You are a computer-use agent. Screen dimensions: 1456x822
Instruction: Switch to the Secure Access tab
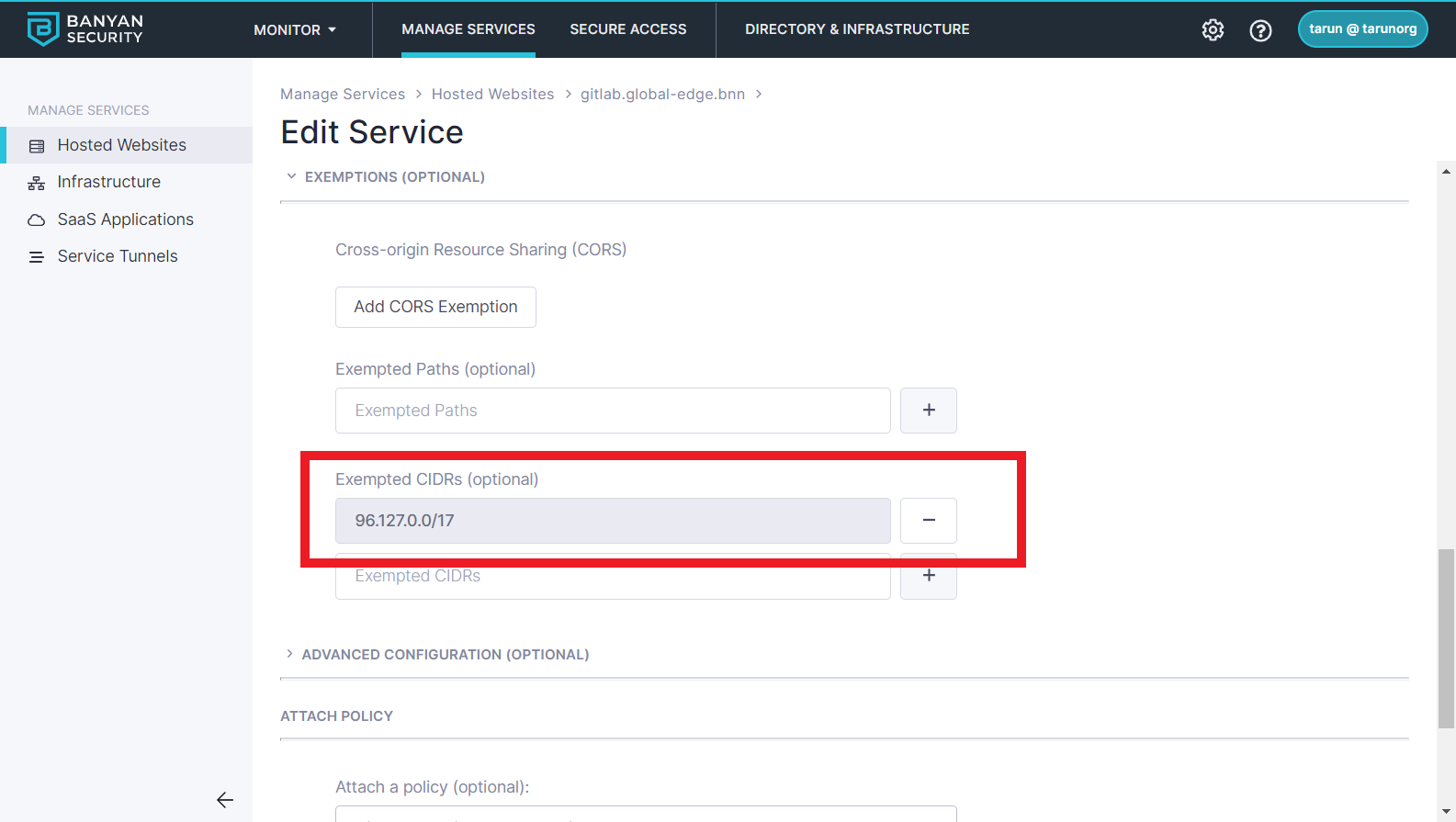627,29
